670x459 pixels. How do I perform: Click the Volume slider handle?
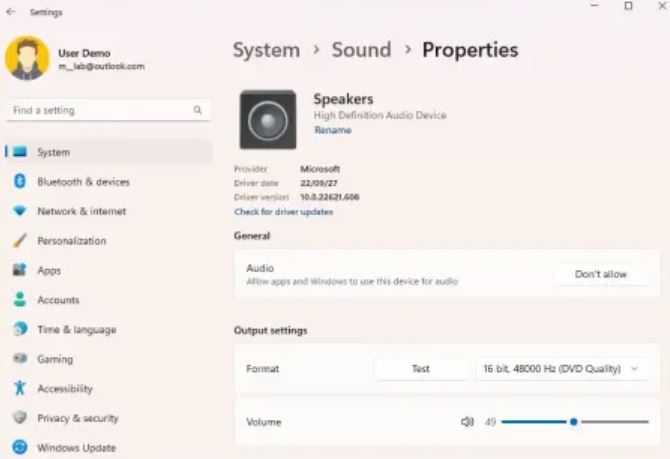[x=573, y=422]
